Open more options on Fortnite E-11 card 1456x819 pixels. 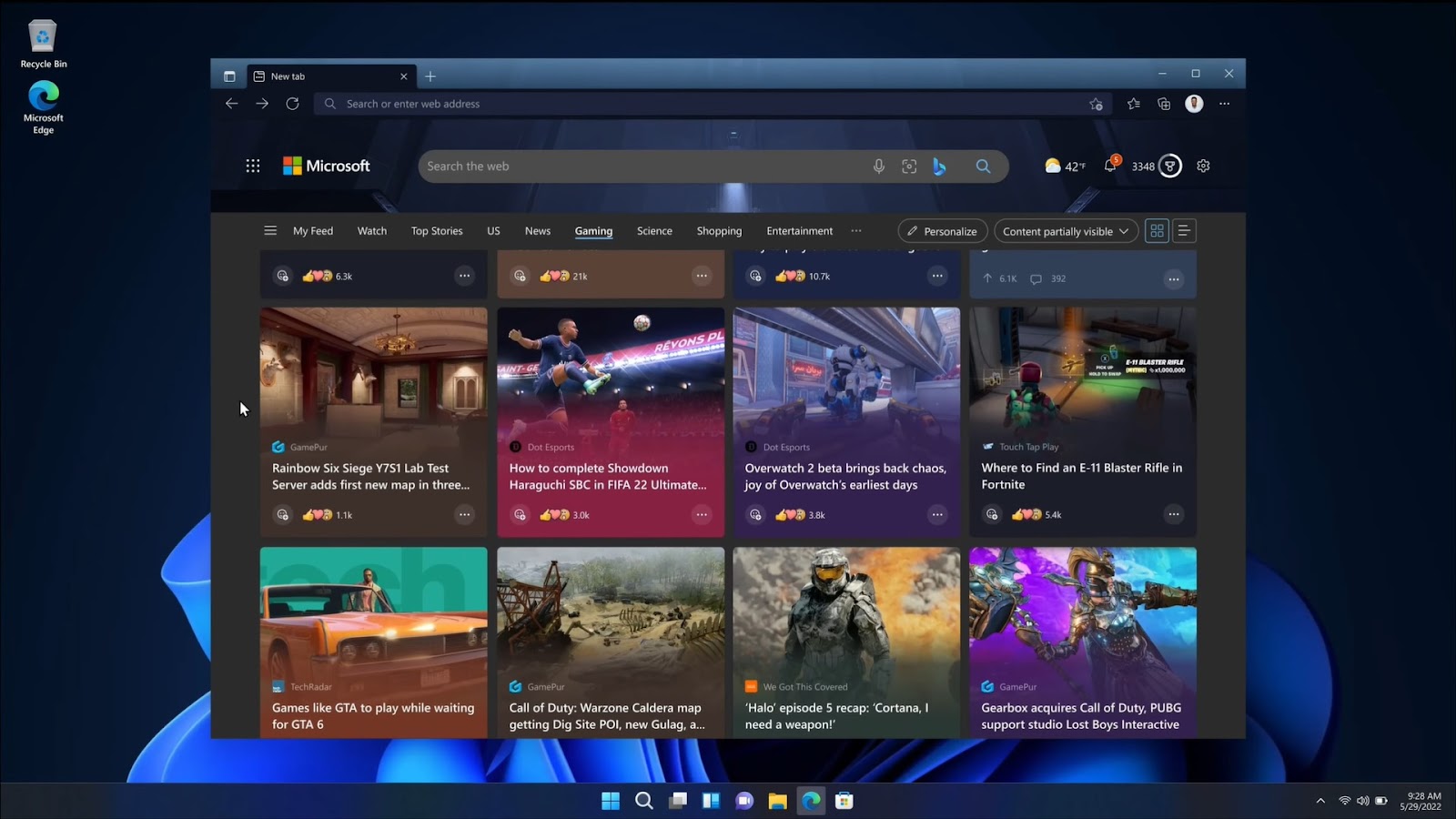[1173, 514]
